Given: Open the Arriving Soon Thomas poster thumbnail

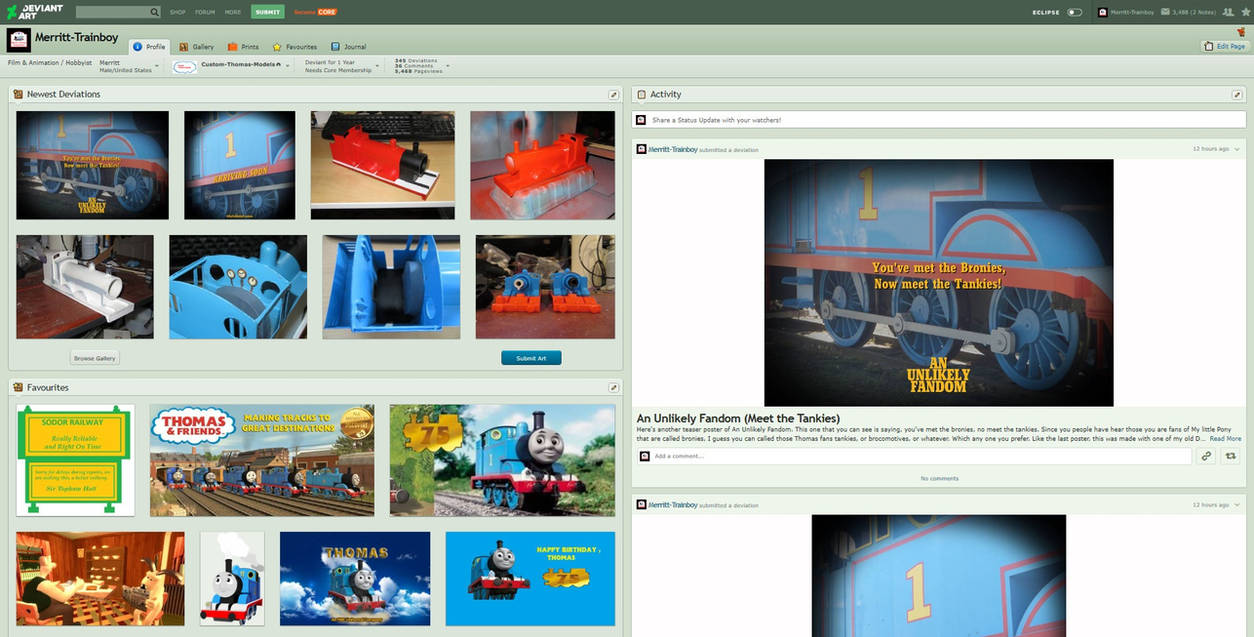Looking at the screenshot, I should pos(240,165).
